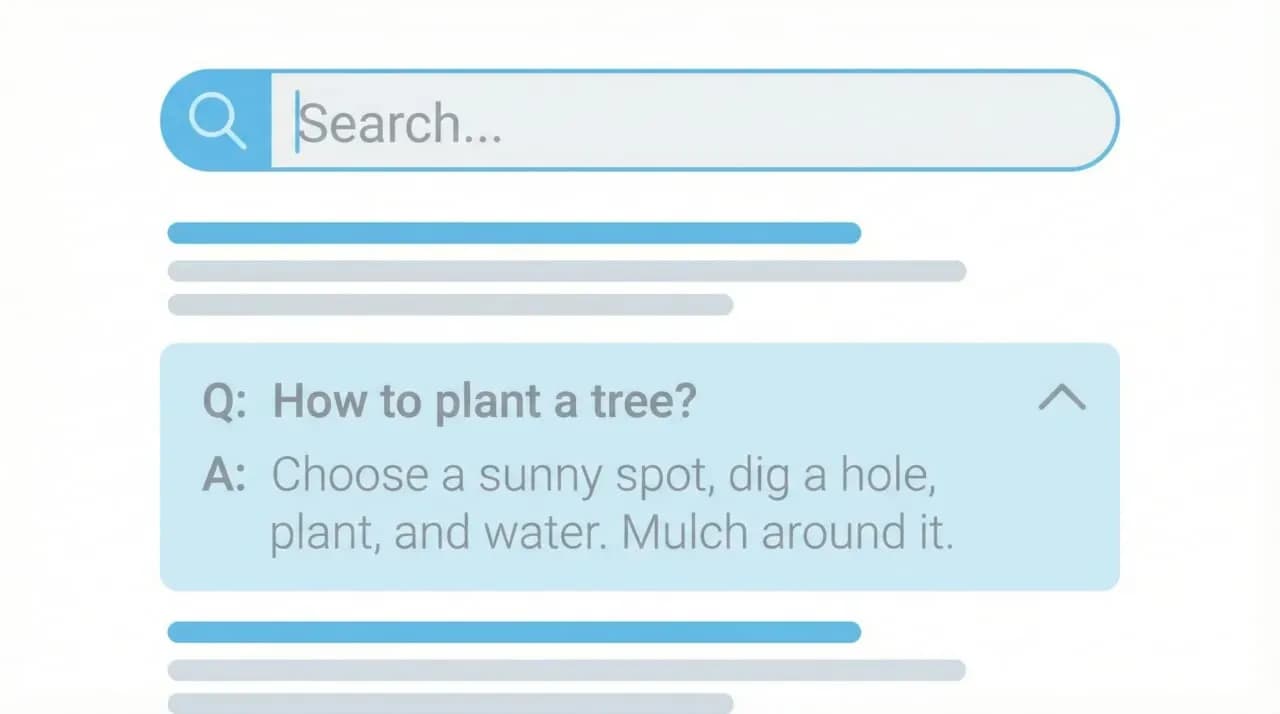Viewport: 1280px width, 714px height.
Task: Click the "A:" label in the FAQ card
Action: coord(224,475)
